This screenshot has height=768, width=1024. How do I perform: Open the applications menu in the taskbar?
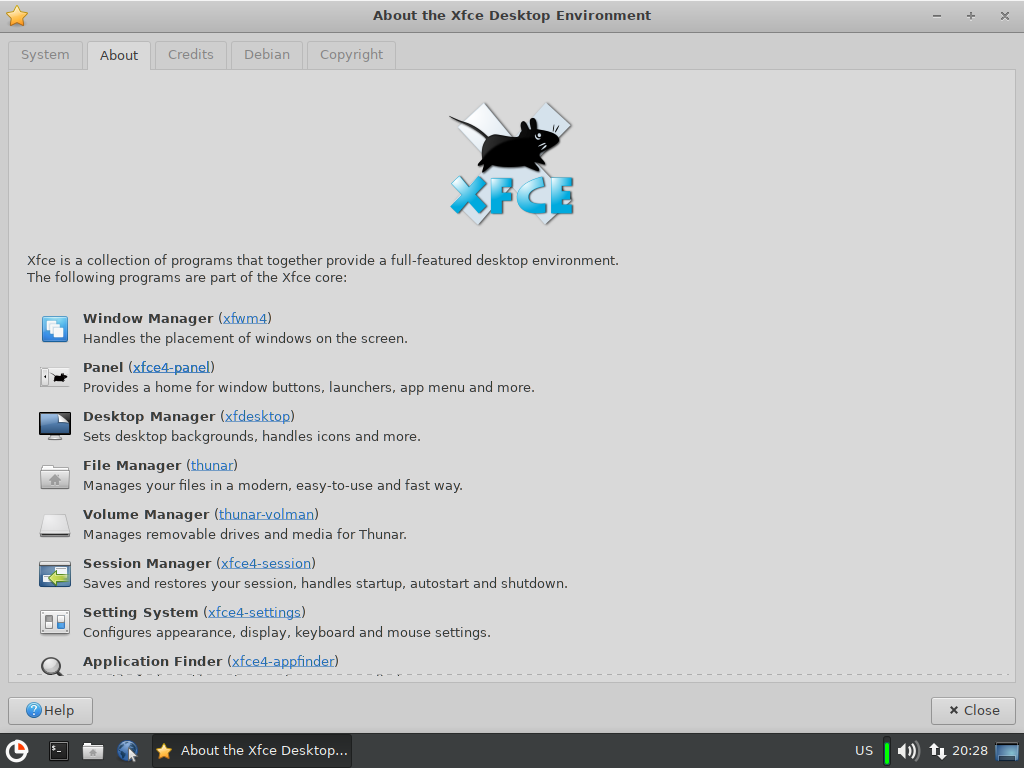click(x=17, y=751)
